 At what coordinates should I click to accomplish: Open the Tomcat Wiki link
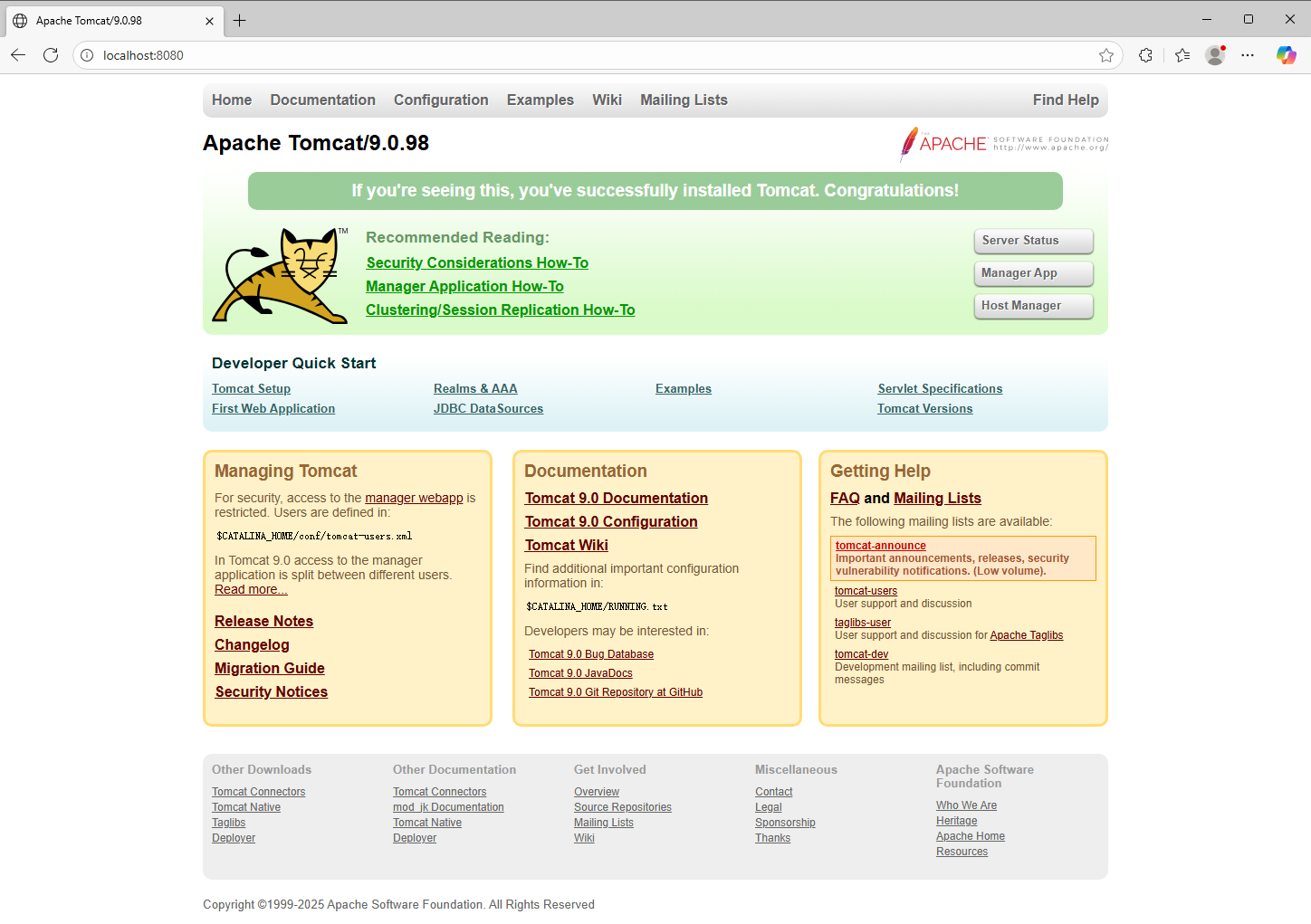pos(566,545)
